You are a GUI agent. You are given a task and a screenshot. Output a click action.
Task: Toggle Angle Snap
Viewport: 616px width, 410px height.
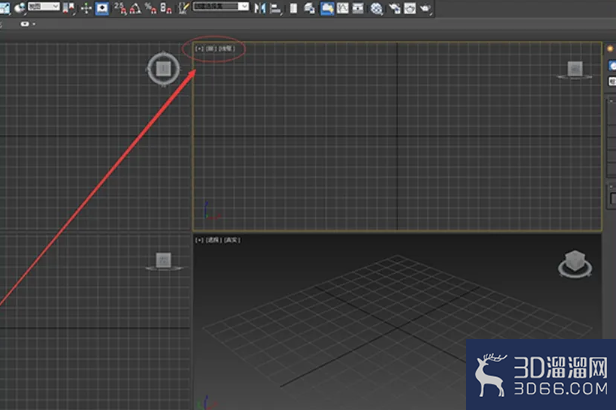[x=136, y=8]
